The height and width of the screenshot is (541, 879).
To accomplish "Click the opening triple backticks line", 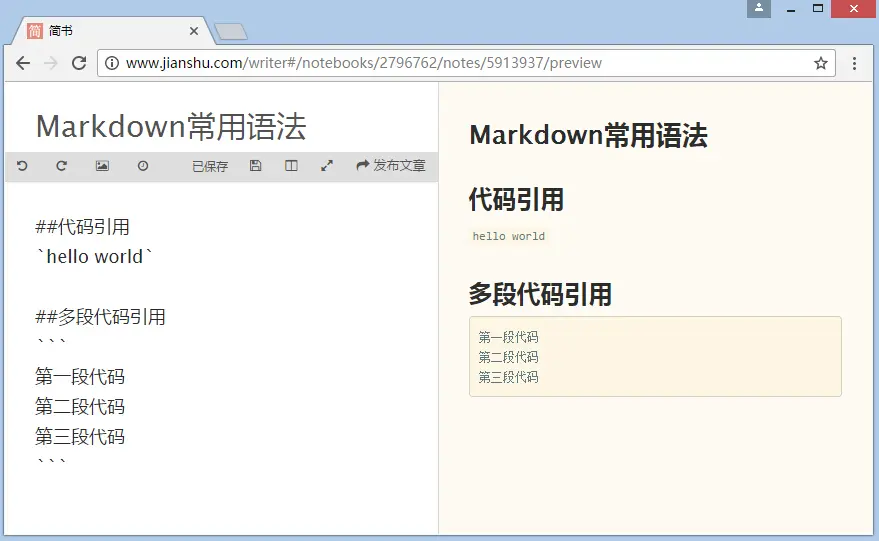I will (51, 341).
